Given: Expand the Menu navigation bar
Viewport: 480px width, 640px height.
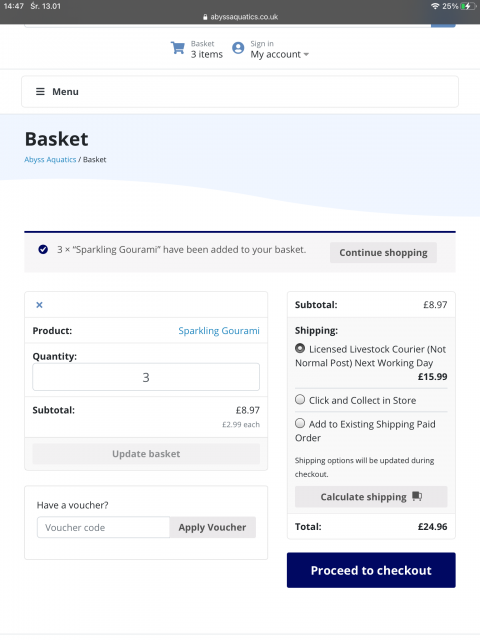Looking at the screenshot, I should pyautogui.click(x=240, y=92).
